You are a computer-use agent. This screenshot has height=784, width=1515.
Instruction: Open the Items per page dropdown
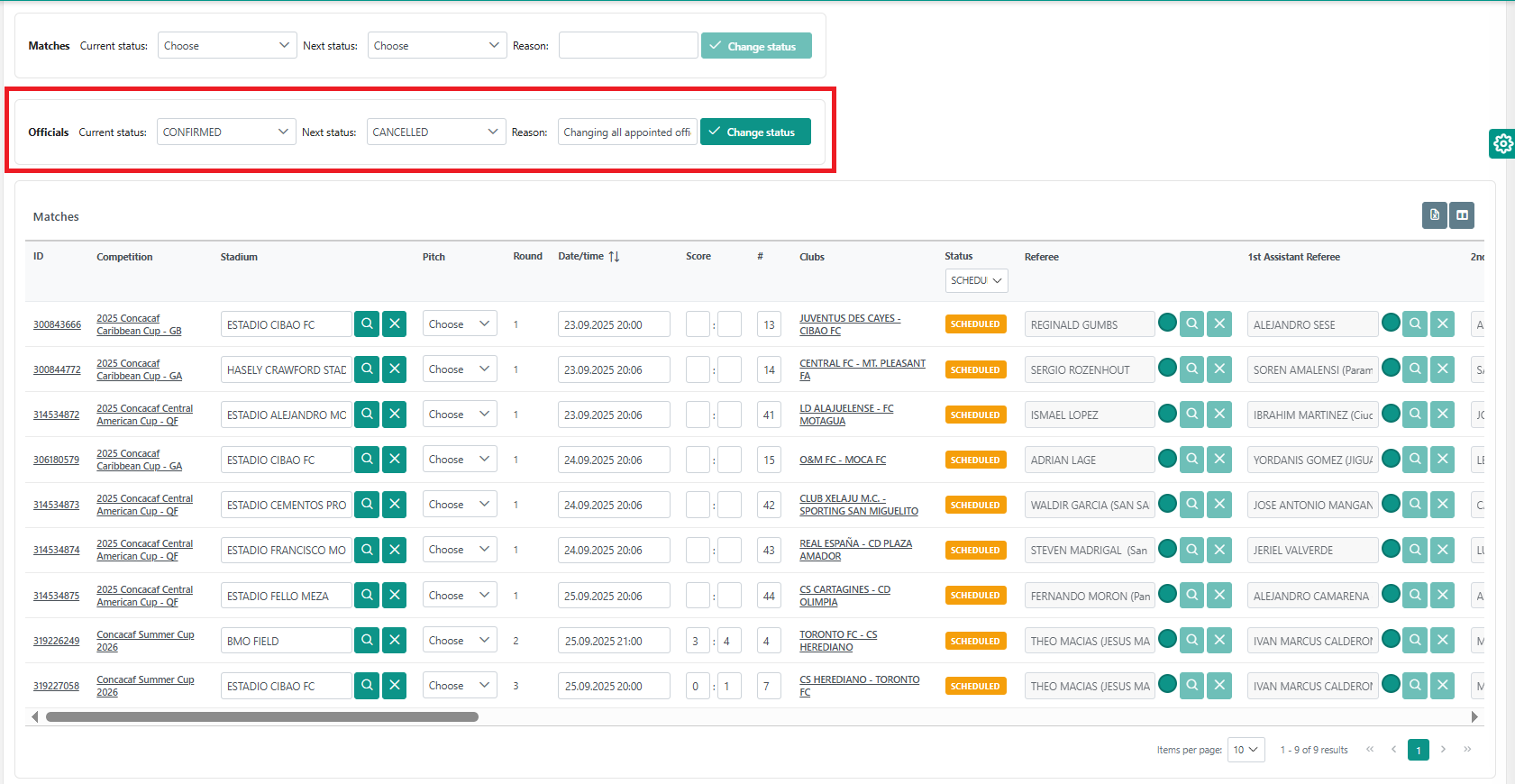(x=1246, y=750)
